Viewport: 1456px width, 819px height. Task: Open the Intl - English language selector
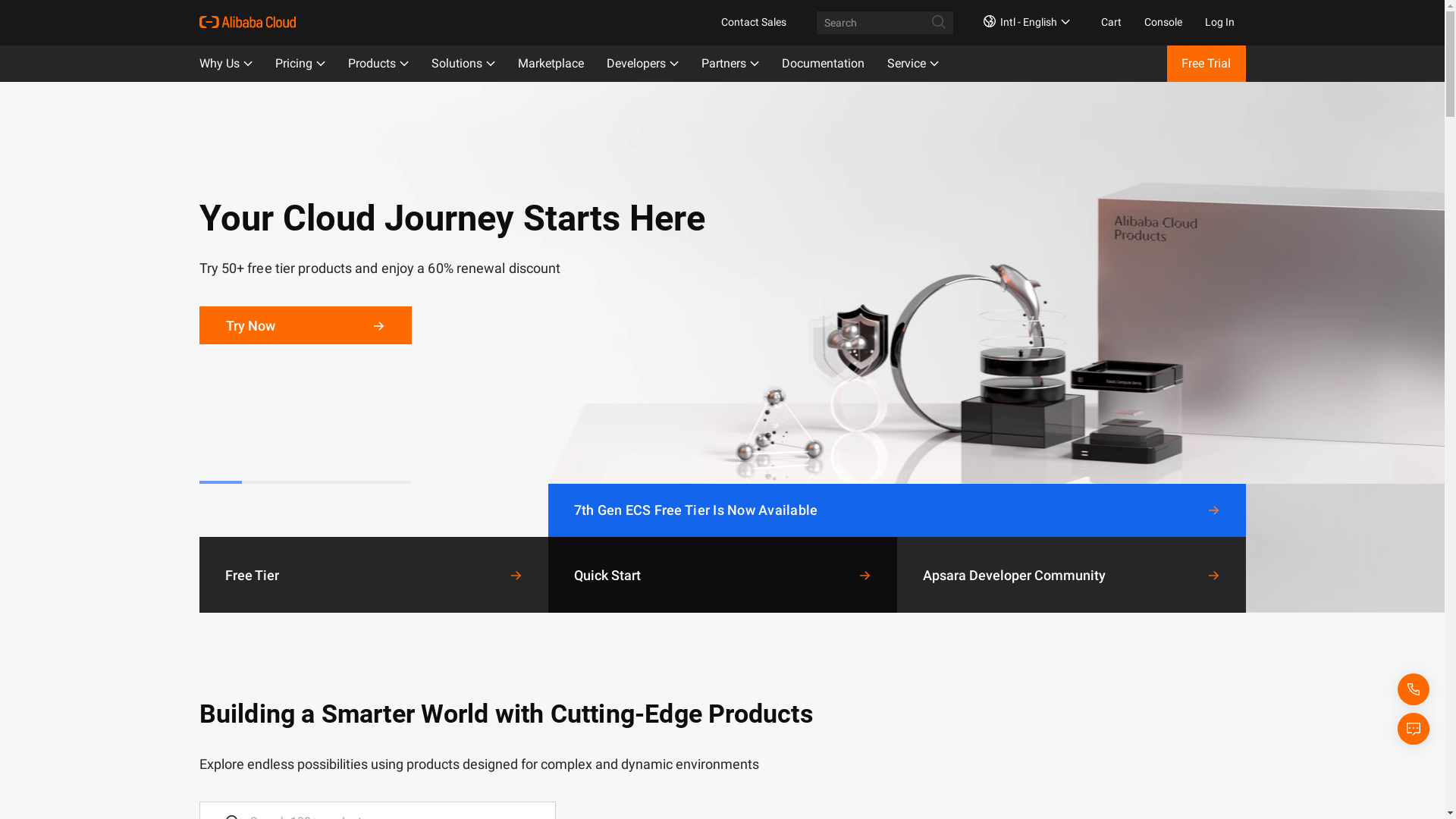coord(1026,22)
